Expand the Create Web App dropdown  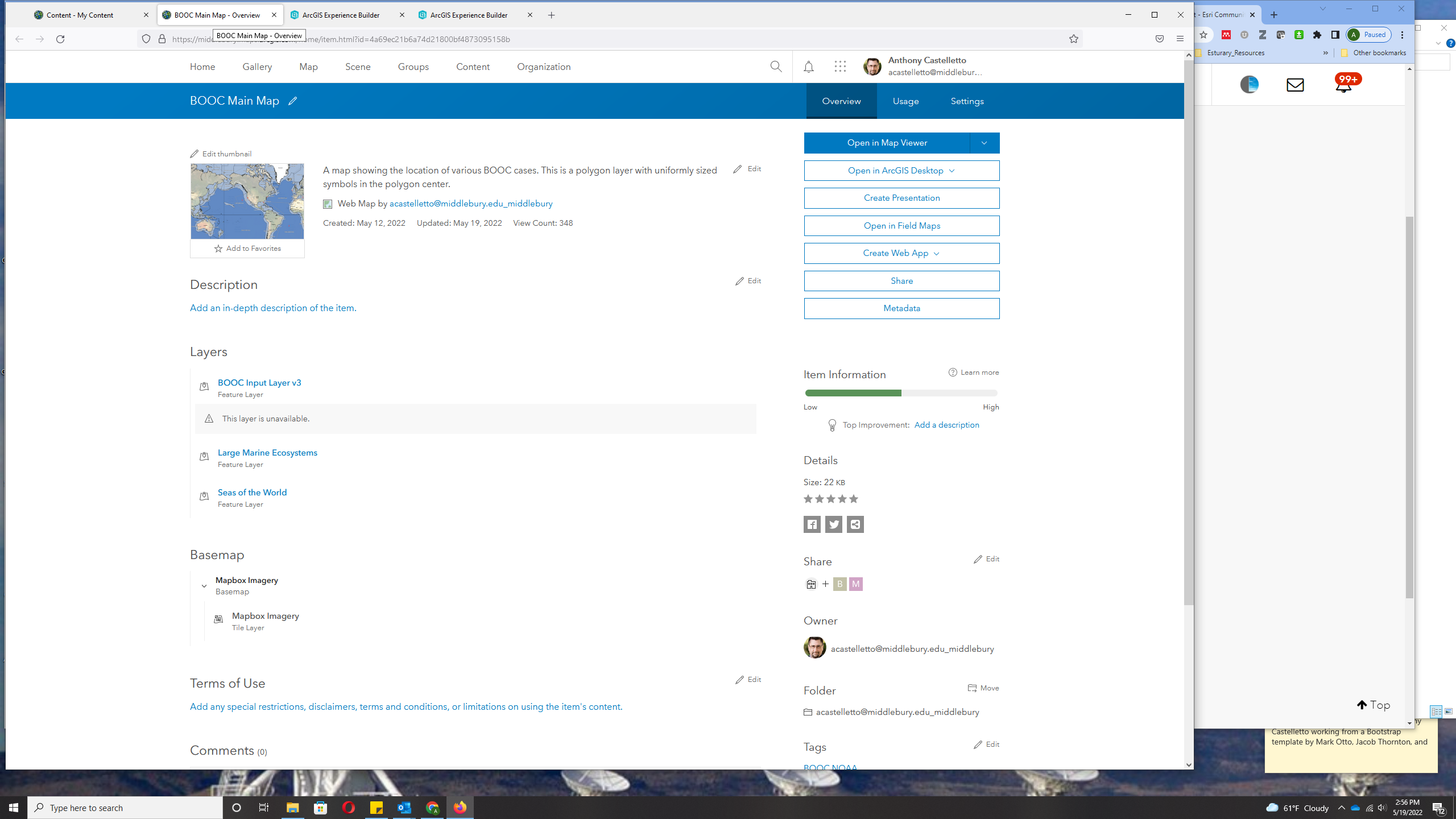(x=937, y=254)
